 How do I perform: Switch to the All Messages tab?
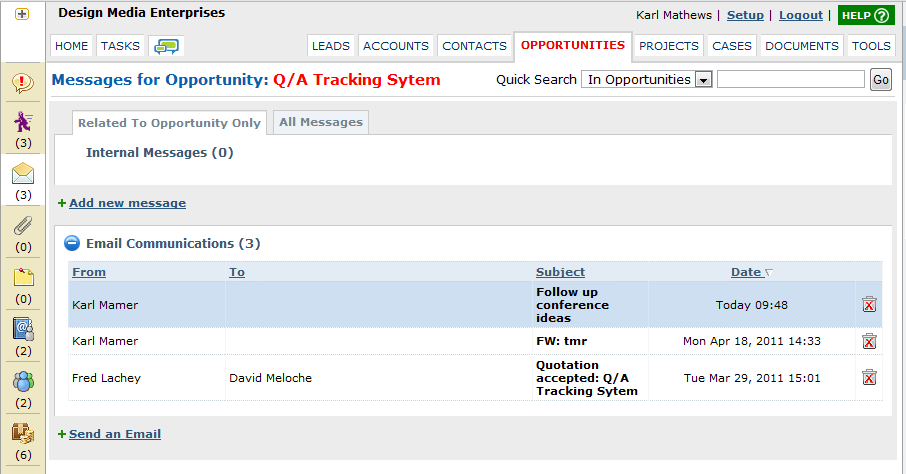[321, 122]
